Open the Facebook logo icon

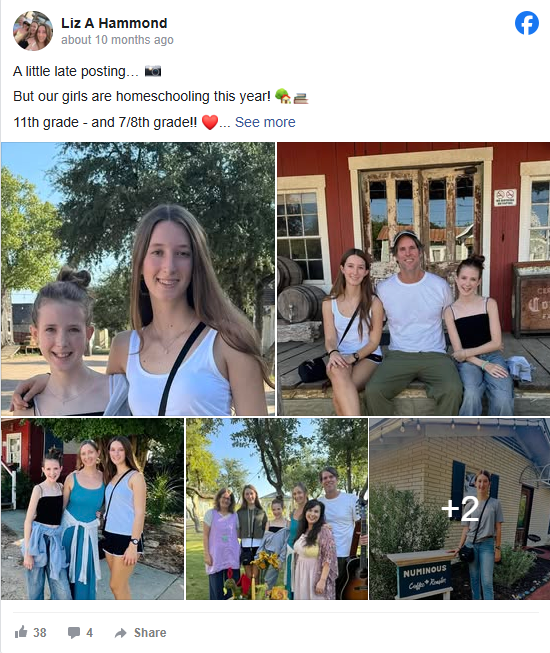click(527, 23)
